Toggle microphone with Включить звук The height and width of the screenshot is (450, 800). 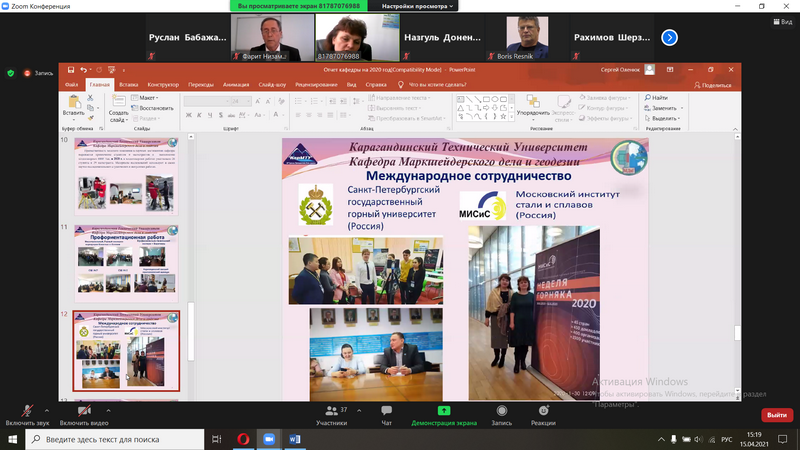(x=28, y=415)
